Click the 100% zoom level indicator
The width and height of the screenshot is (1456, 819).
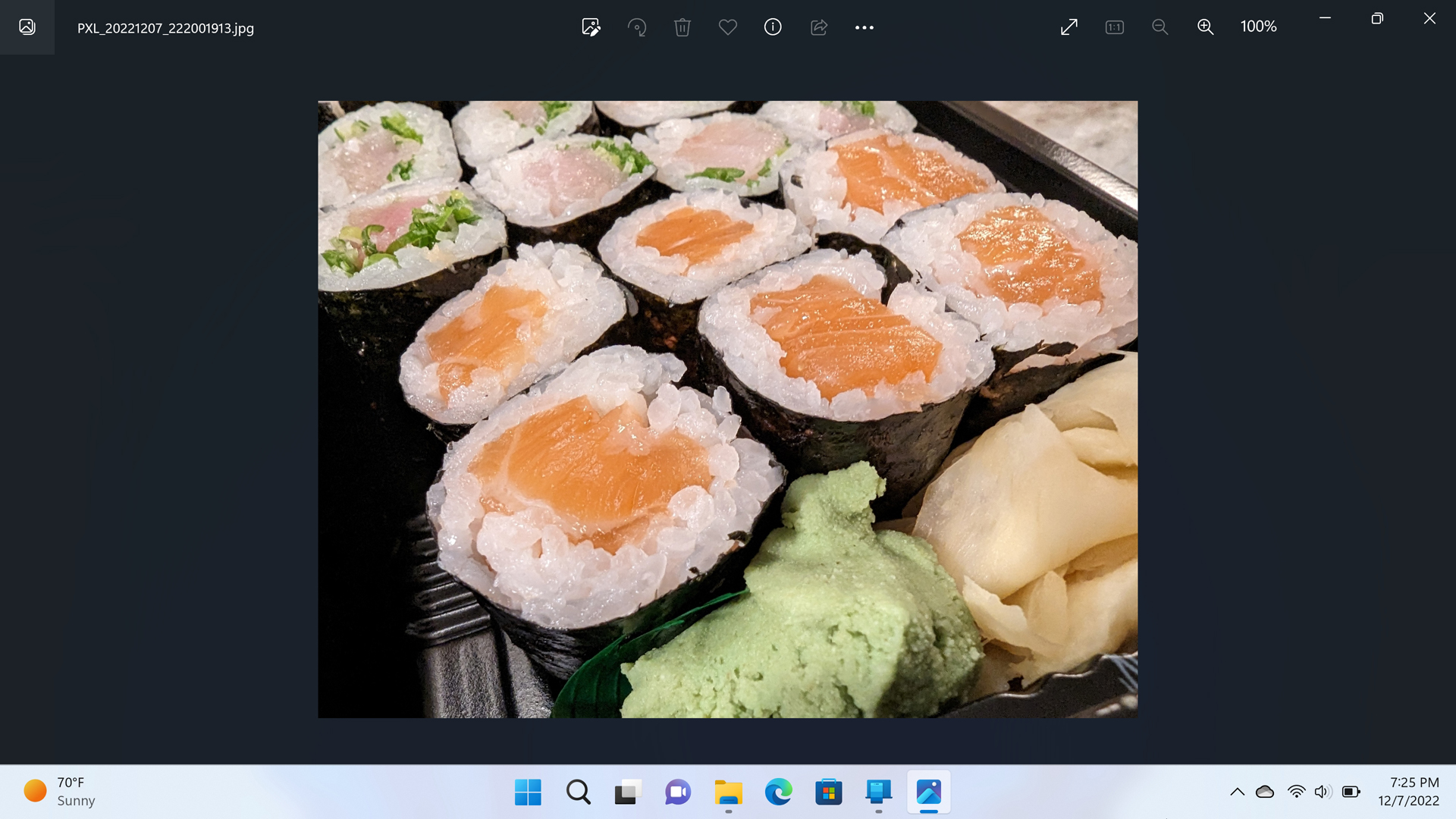click(x=1258, y=27)
